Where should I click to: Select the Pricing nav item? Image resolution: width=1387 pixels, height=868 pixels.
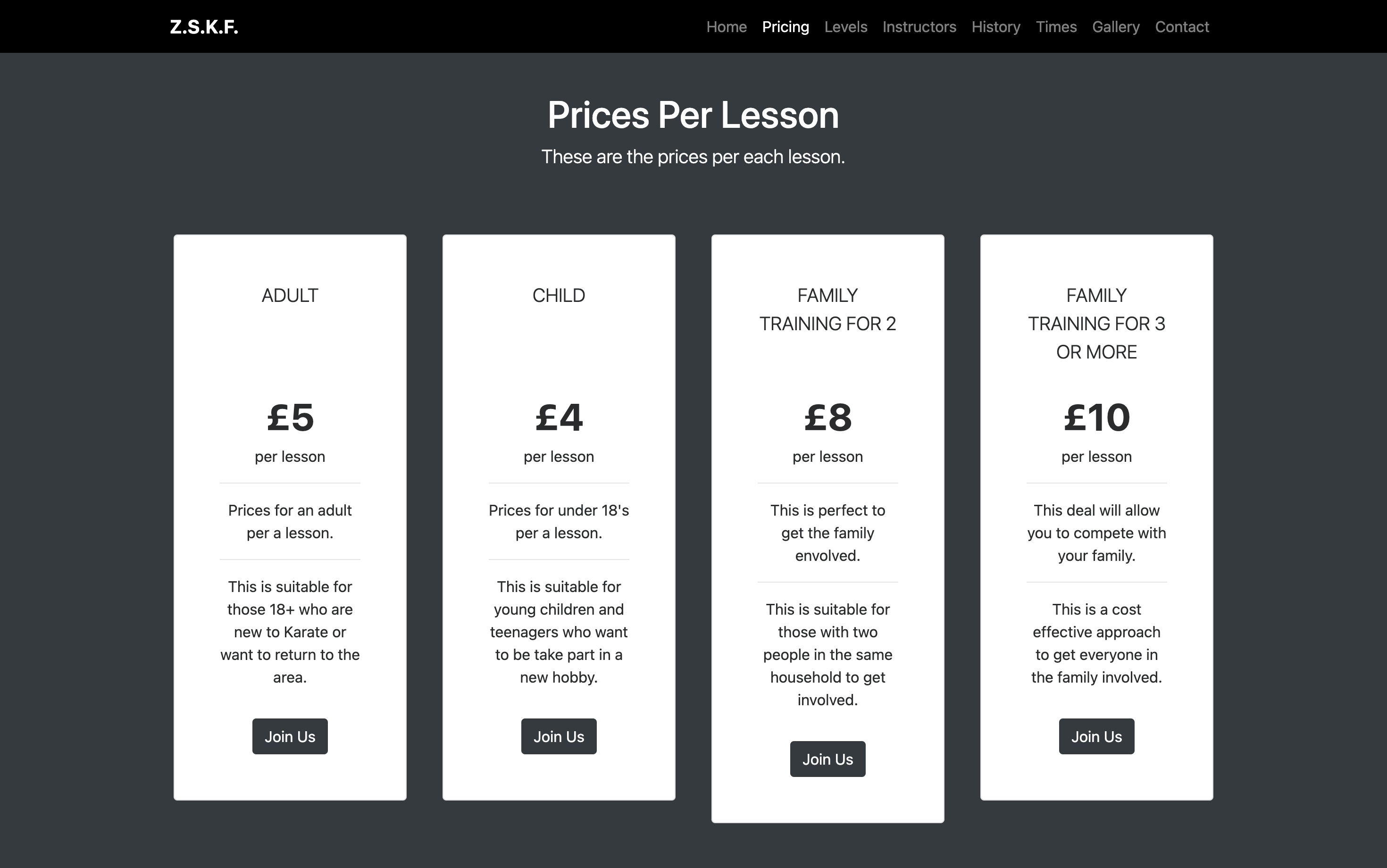785,27
